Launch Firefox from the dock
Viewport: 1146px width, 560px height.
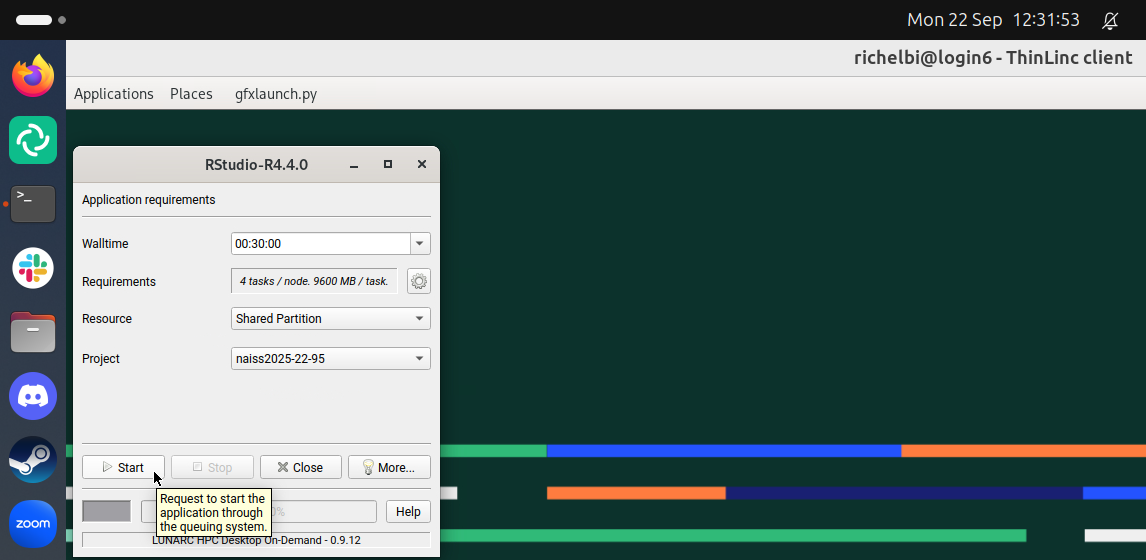[x=33, y=76]
